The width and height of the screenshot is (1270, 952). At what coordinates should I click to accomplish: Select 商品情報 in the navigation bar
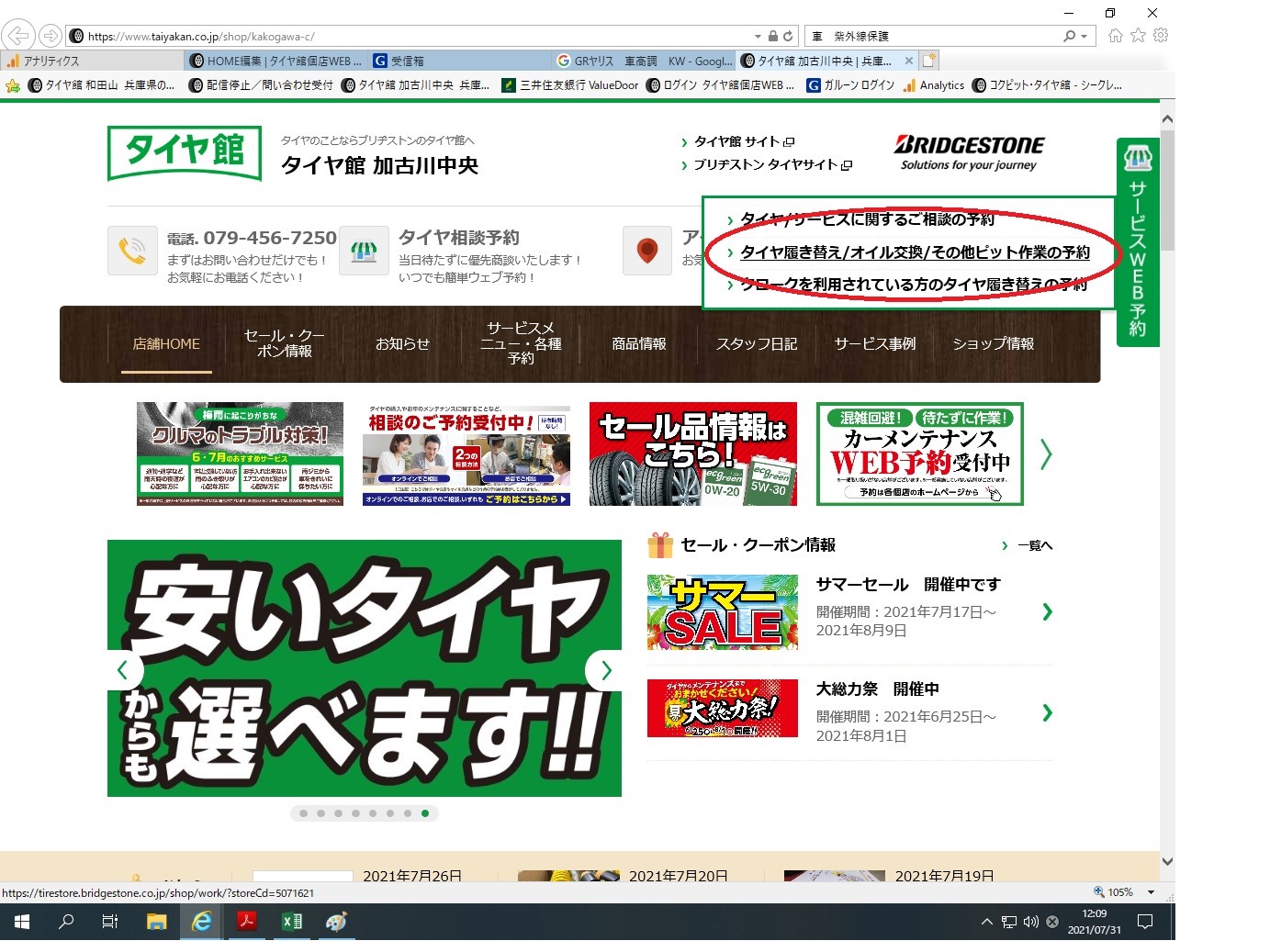(639, 343)
